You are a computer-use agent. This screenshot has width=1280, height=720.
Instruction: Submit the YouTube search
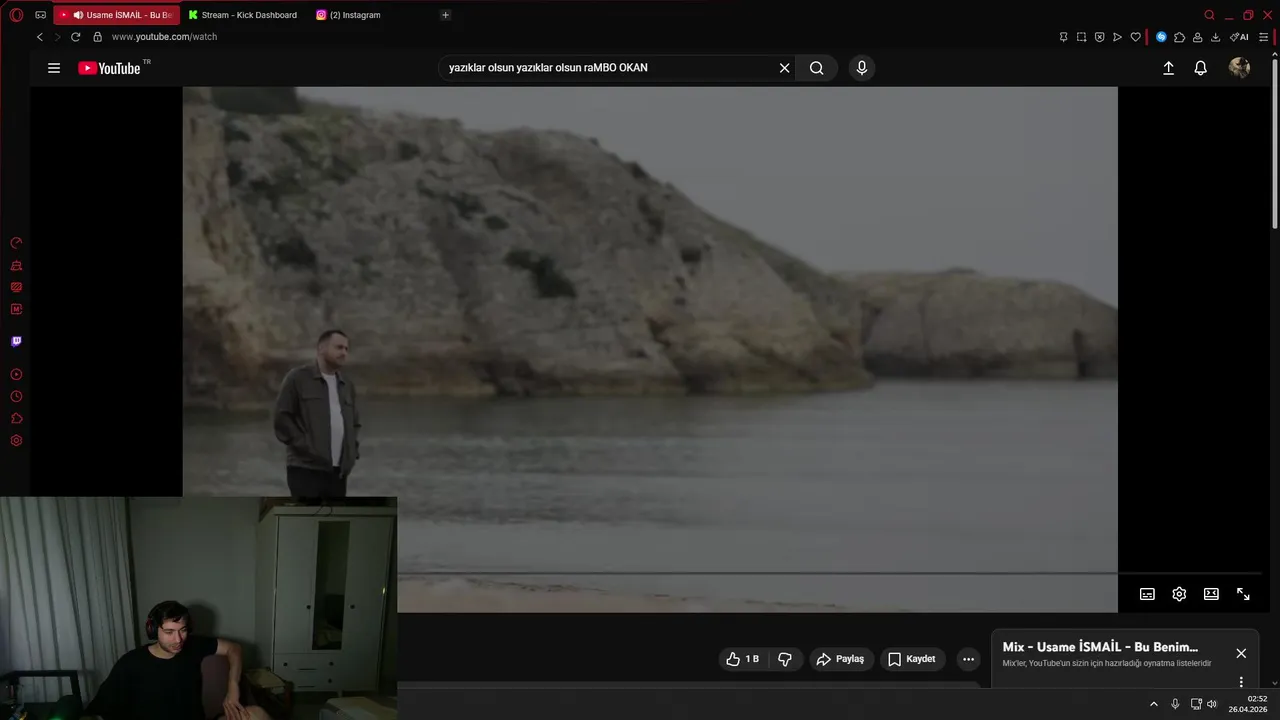click(817, 68)
